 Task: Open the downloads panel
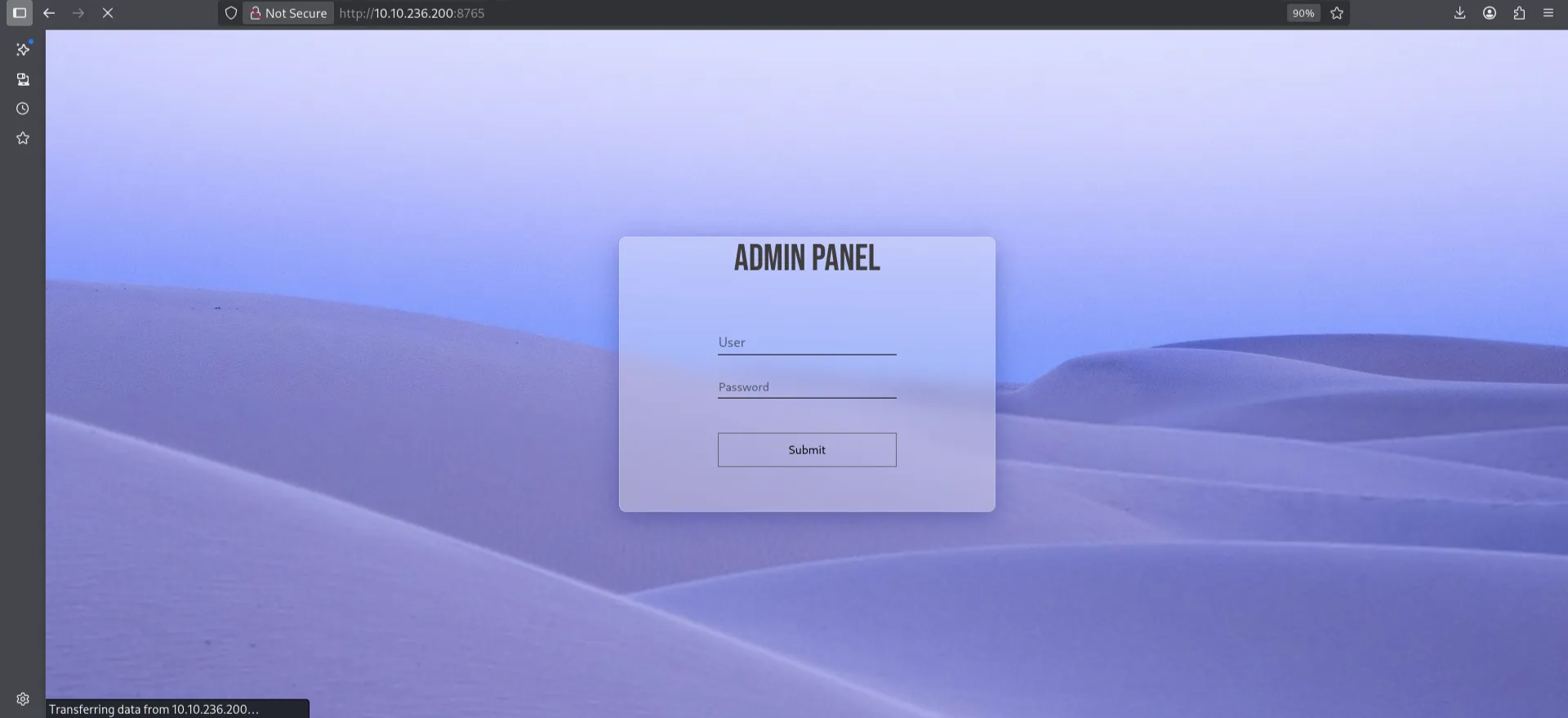tap(1460, 13)
